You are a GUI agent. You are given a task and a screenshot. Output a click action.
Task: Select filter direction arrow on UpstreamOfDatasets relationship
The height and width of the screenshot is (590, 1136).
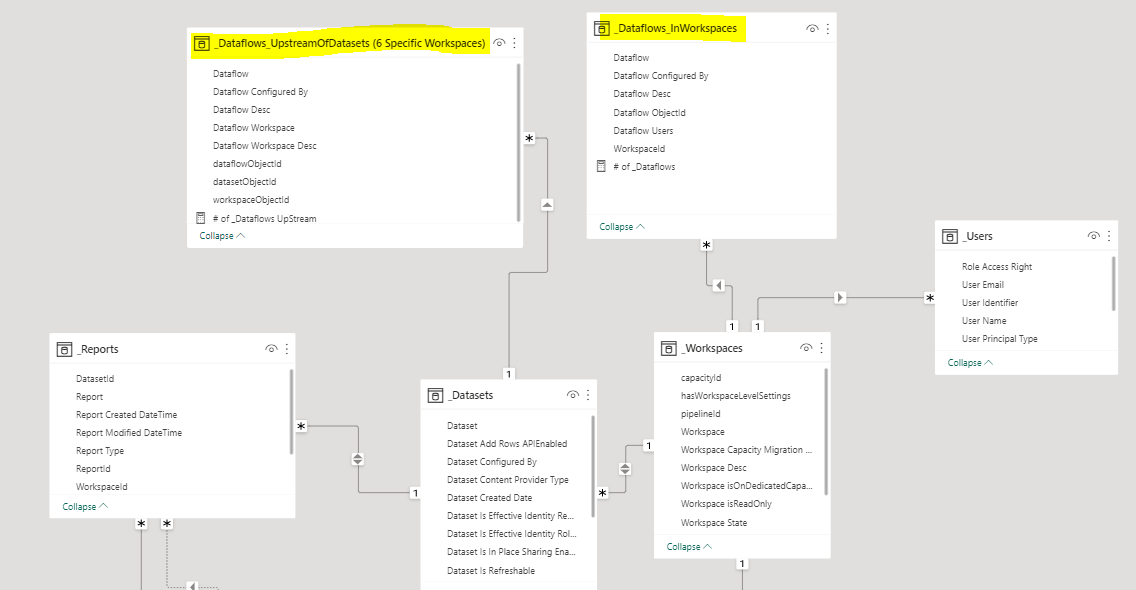tap(547, 205)
